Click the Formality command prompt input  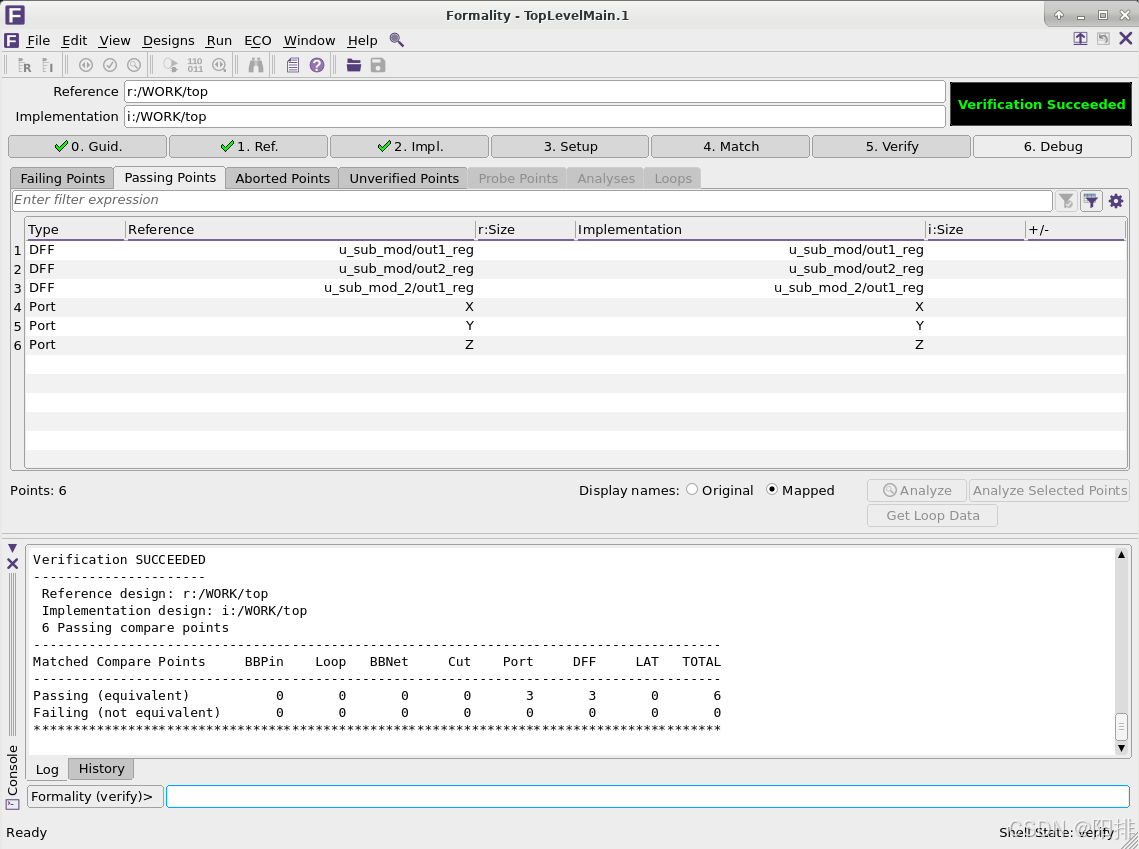click(x=647, y=796)
